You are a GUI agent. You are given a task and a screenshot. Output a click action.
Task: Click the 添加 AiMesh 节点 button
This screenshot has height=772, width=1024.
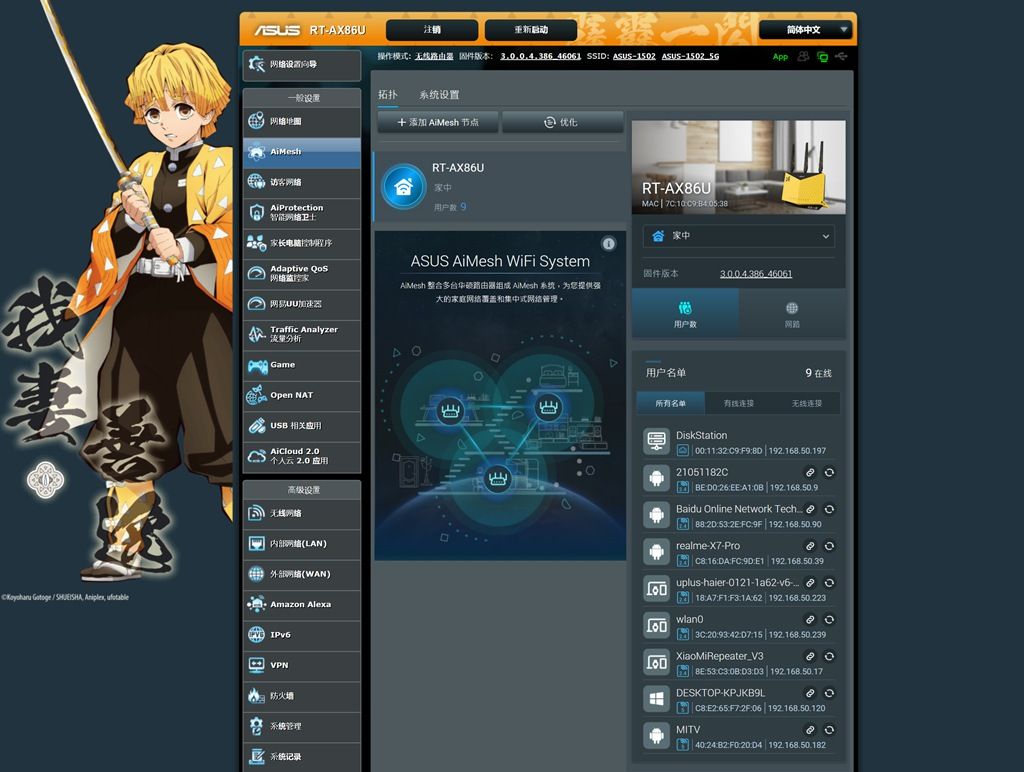(x=438, y=122)
